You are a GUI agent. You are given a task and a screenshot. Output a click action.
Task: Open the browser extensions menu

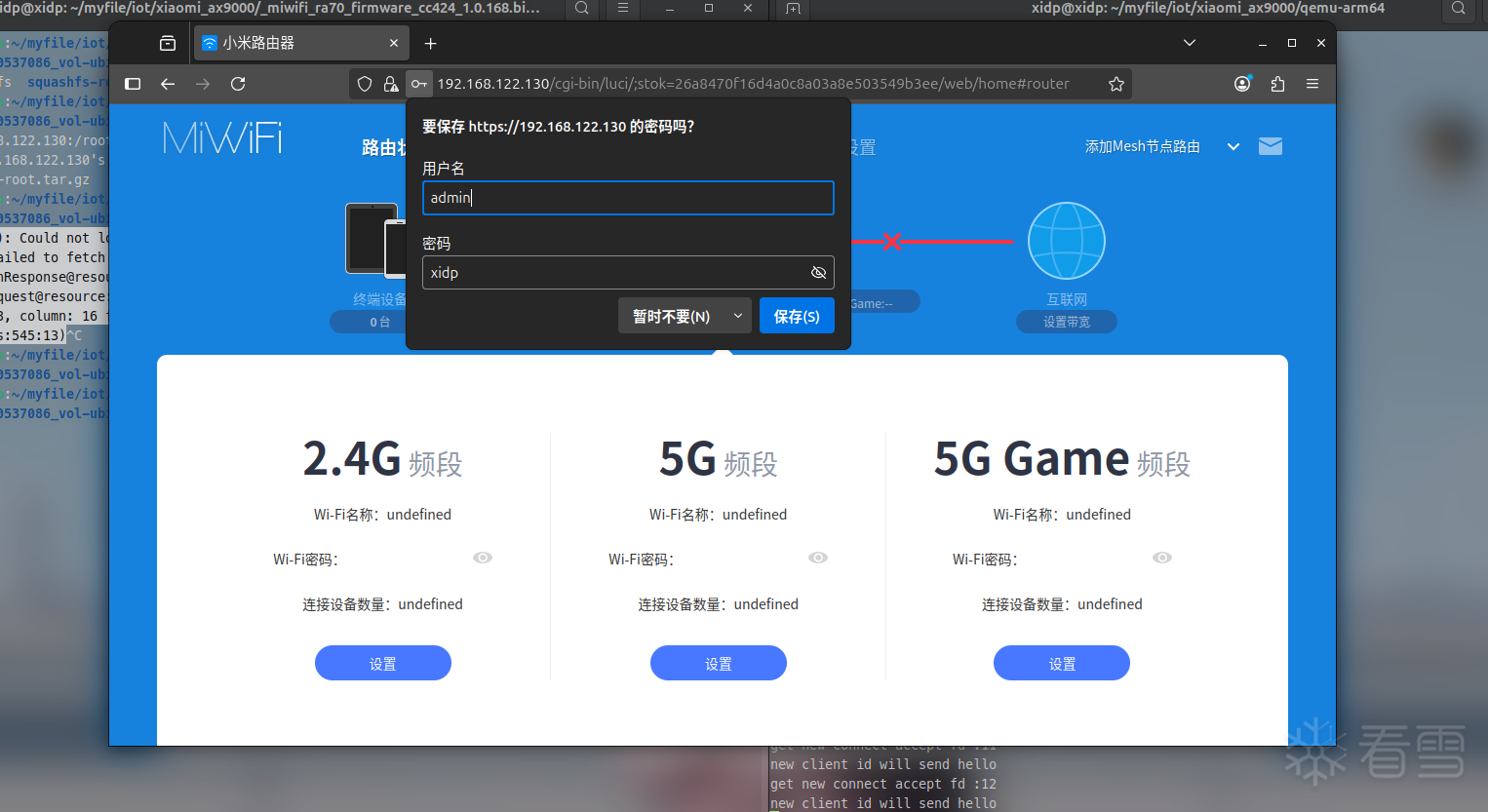(x=1277, y=84)
